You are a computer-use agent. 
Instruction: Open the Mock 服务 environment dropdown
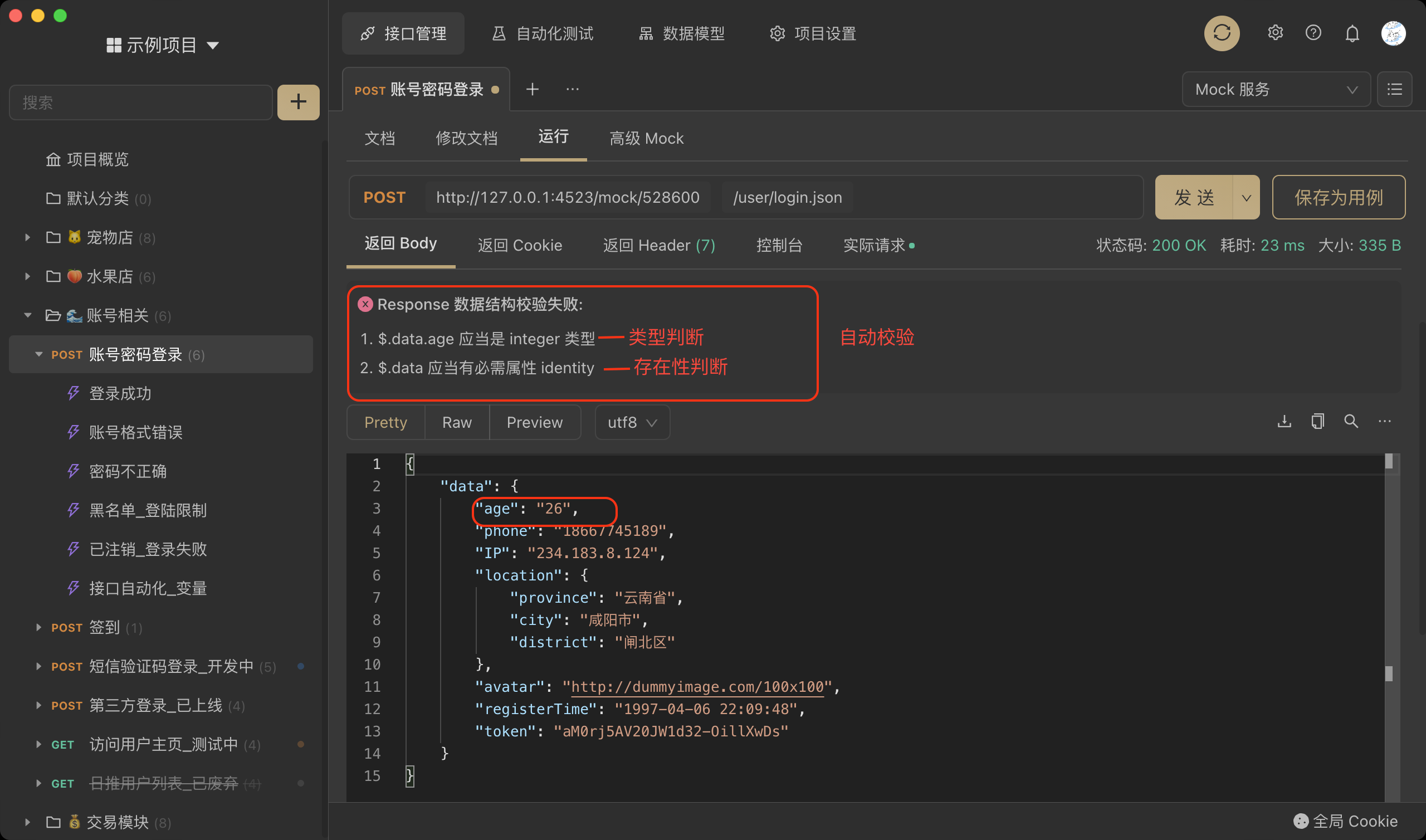[x=1276, y=90]
